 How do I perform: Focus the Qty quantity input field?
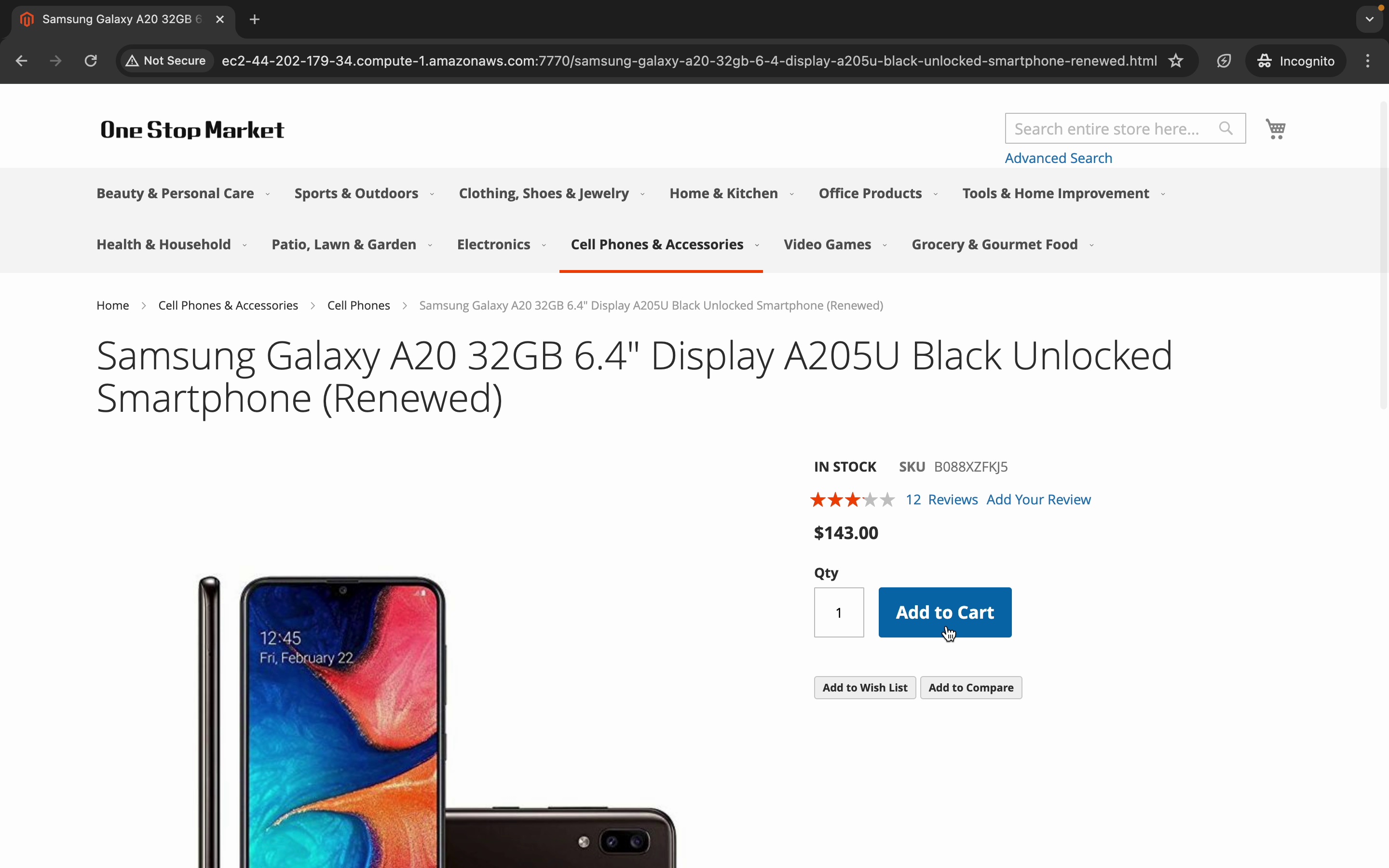(839, 612)
